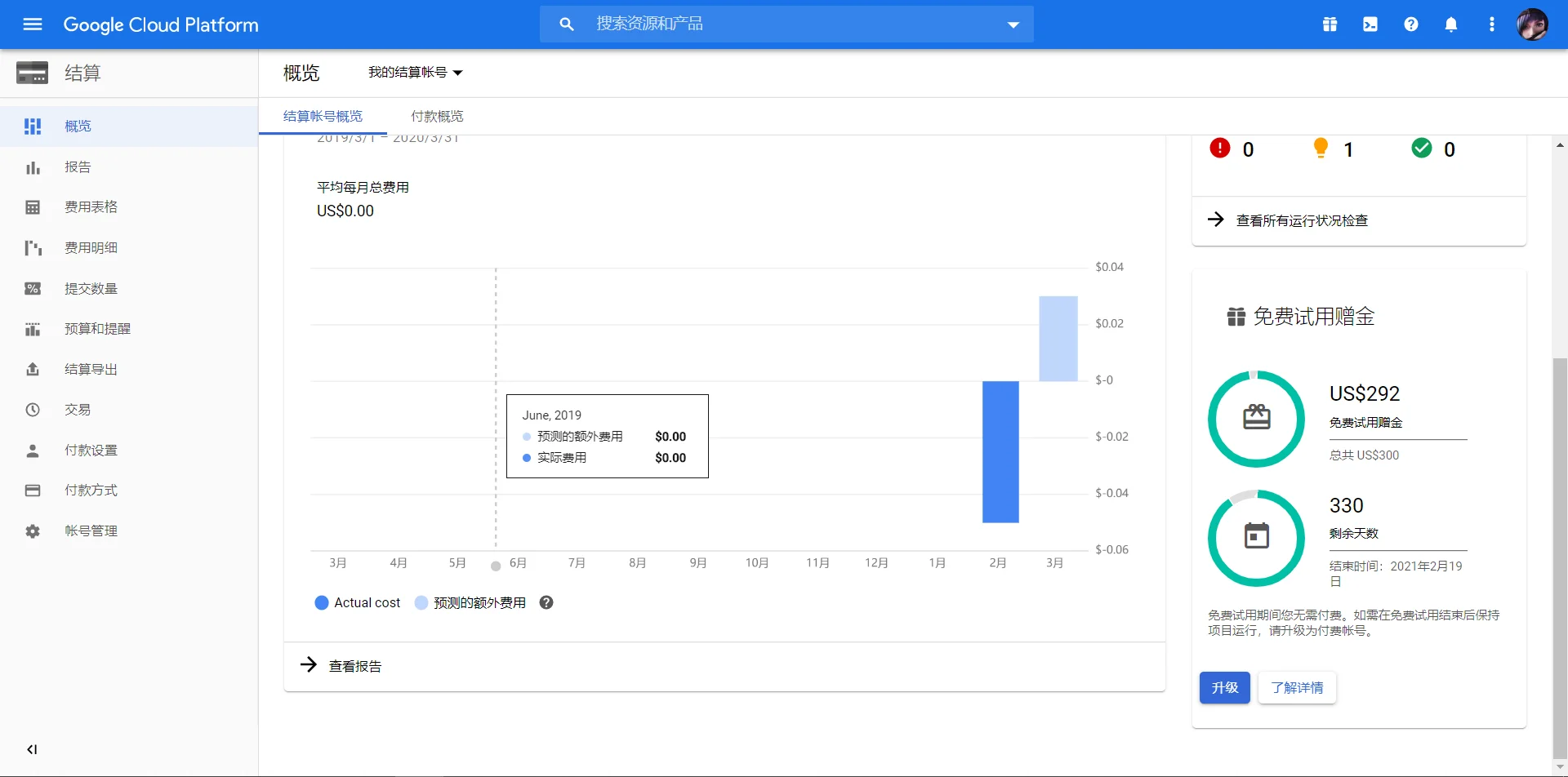
Task: Click the red error status indicator
Action: click(x=1220, y=148)
